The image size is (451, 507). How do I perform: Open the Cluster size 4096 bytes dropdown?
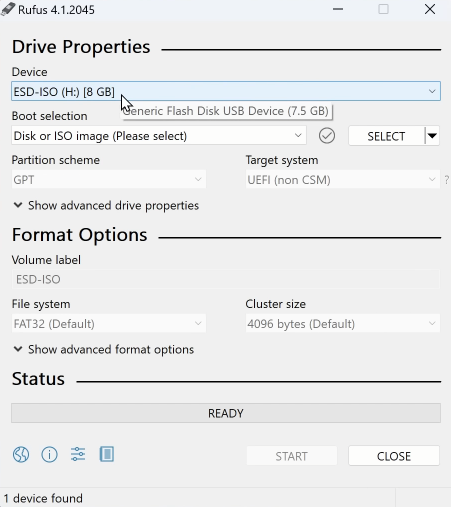coord(343,323)
